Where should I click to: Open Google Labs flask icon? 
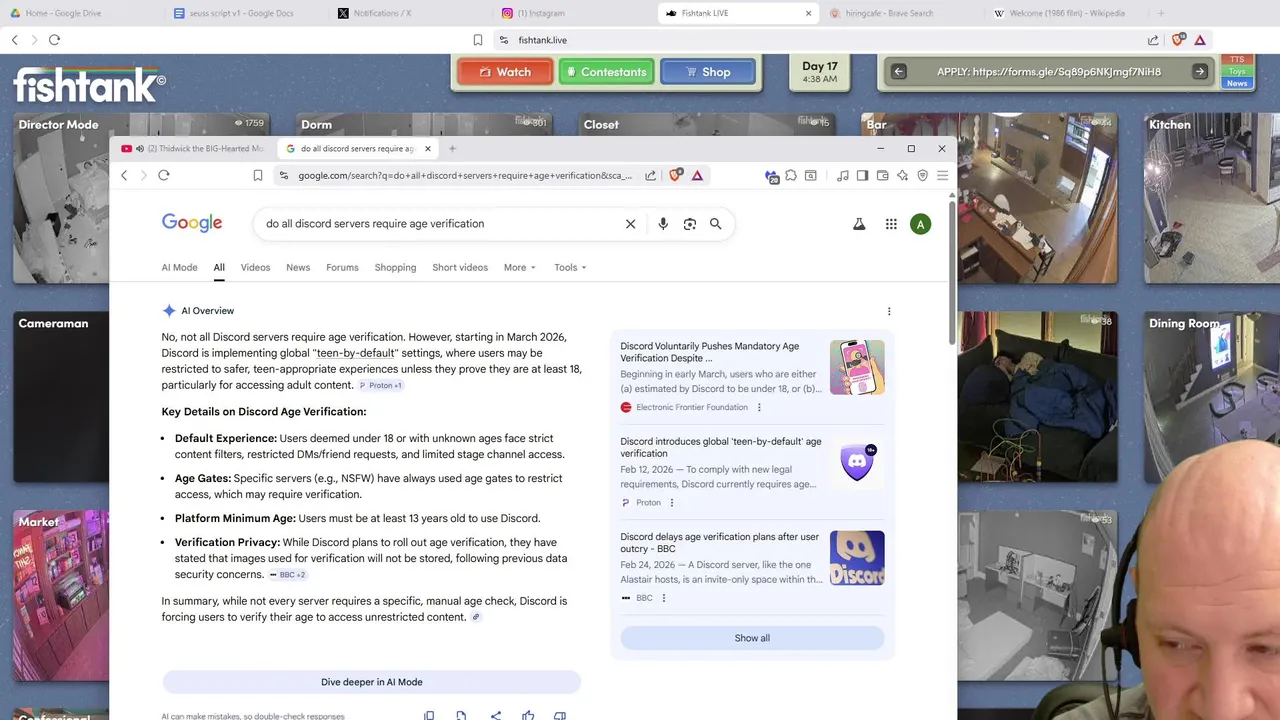(x=859, y=224)
